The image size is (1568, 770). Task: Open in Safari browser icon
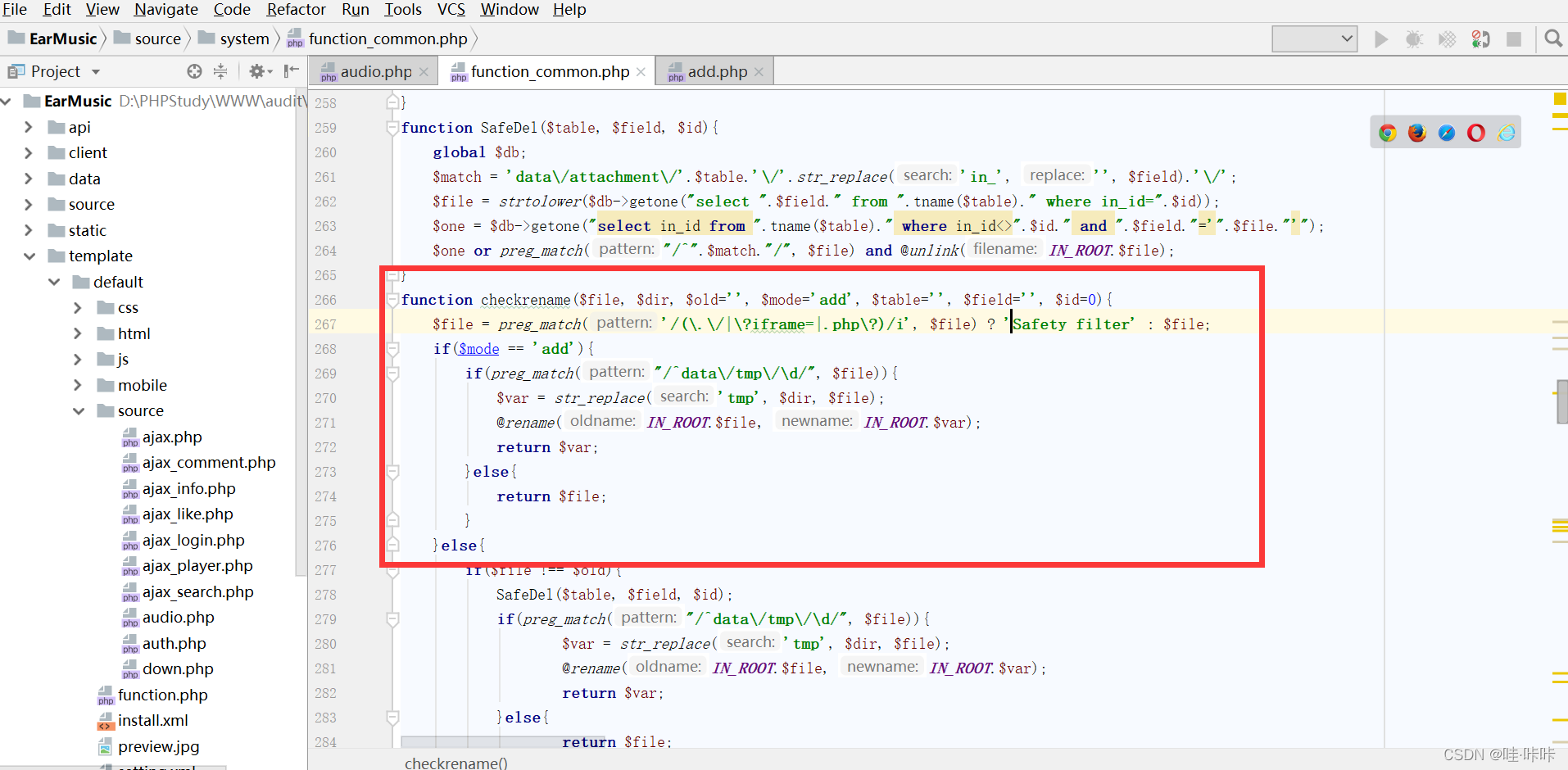pyautogui.click(x=1446, y=133)
